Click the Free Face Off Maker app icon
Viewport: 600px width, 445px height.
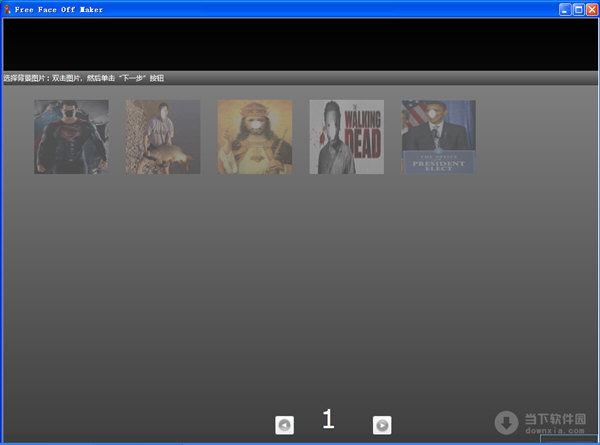click(x=7, y=9)
